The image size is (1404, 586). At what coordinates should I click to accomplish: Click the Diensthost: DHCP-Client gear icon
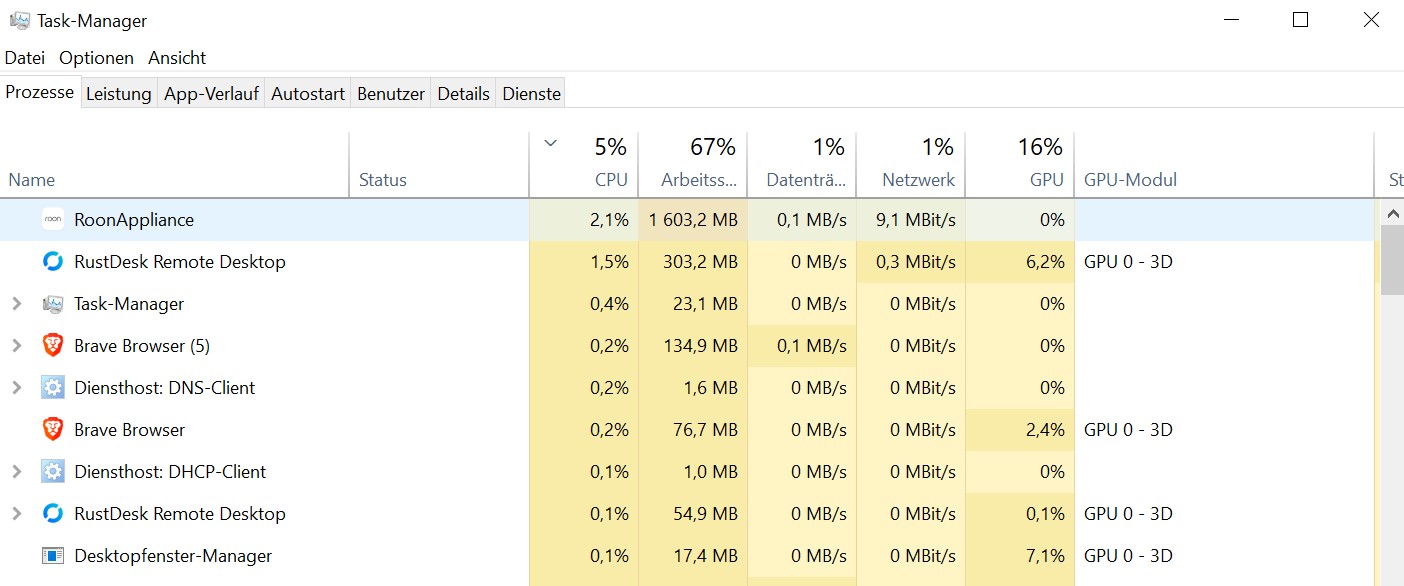pos(53,472)
